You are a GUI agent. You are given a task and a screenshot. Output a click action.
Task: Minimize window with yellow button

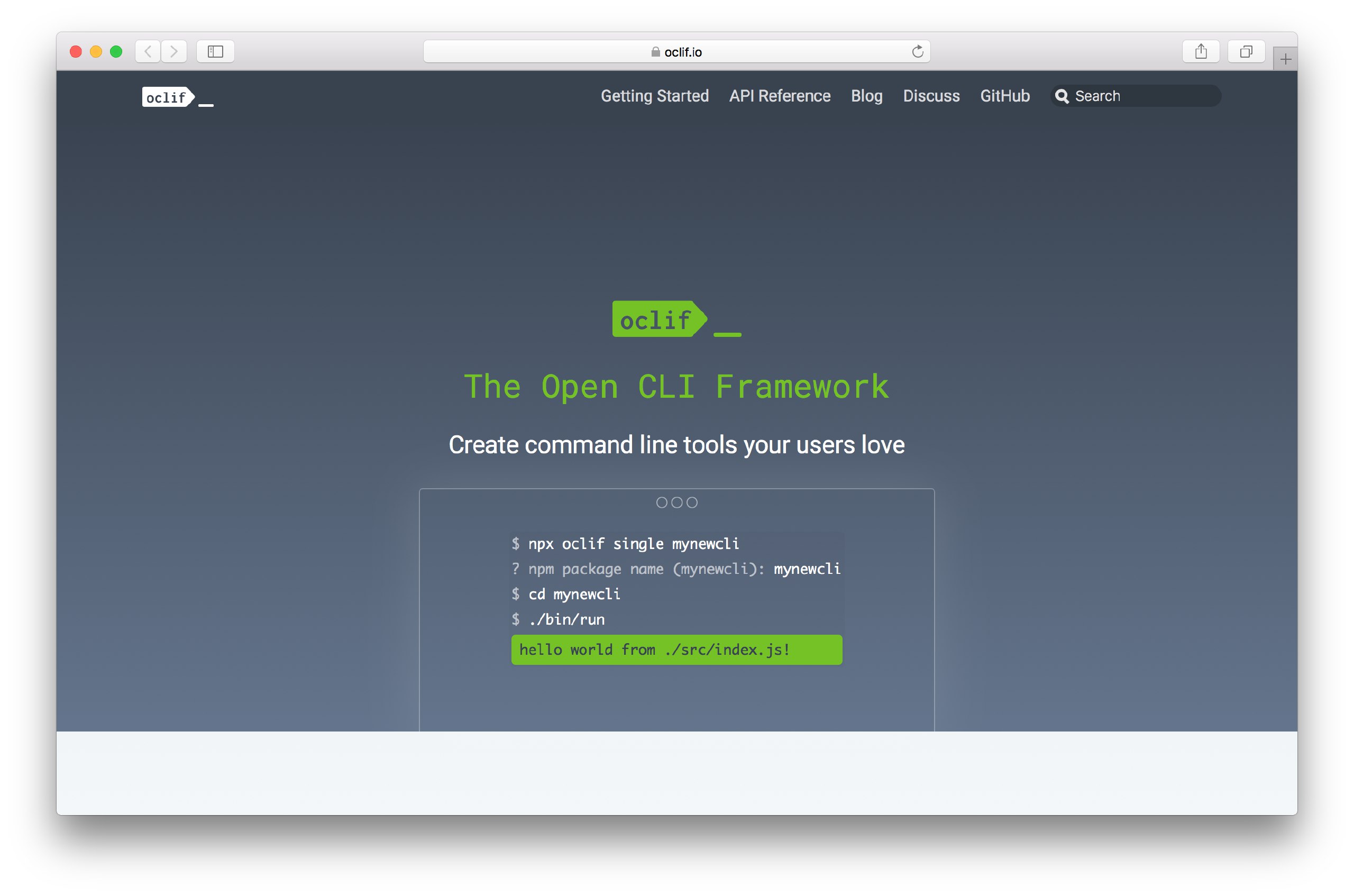tap(96, 51)
